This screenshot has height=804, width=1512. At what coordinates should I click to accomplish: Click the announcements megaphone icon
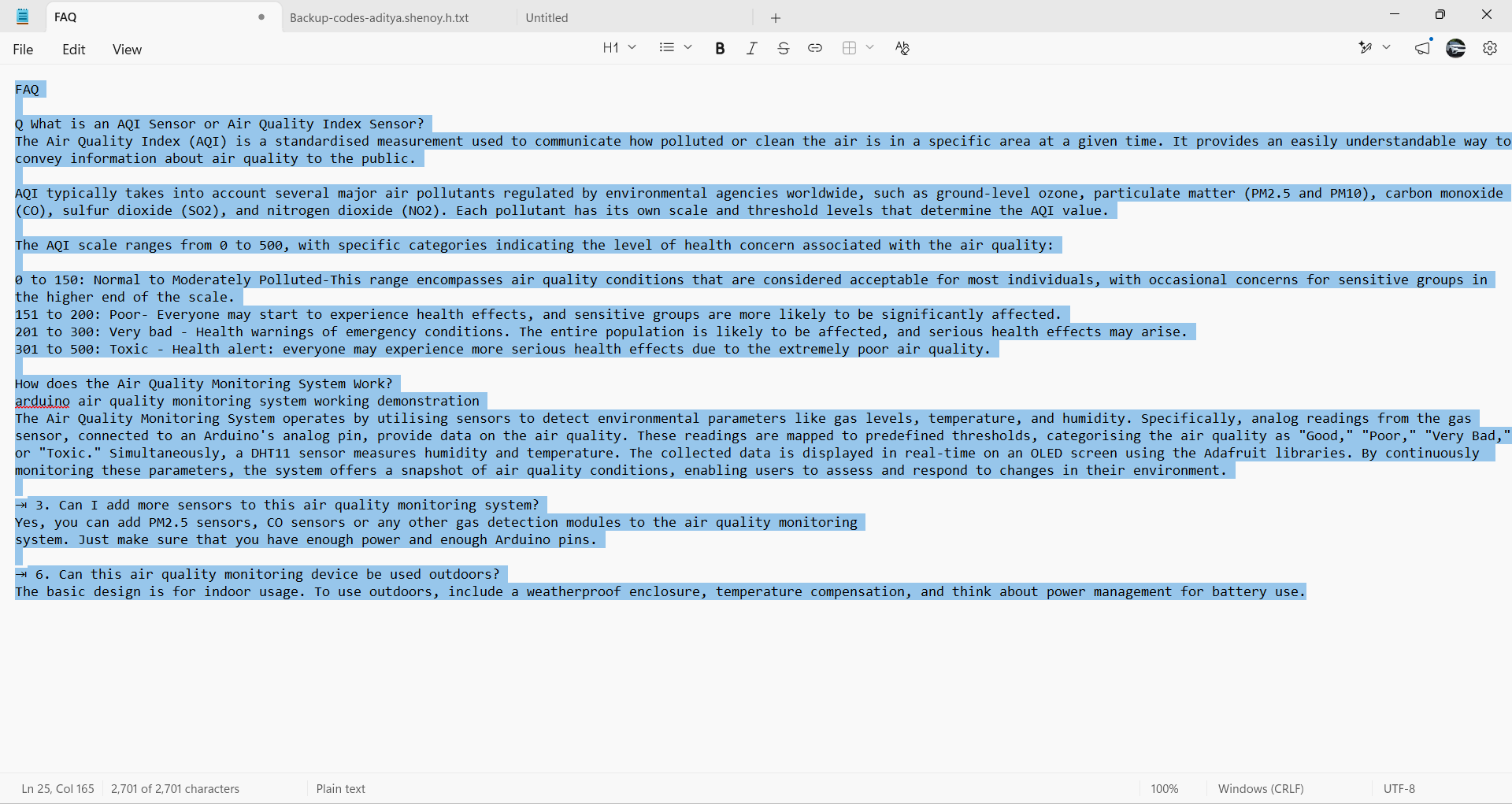(x=1423, y=48)
